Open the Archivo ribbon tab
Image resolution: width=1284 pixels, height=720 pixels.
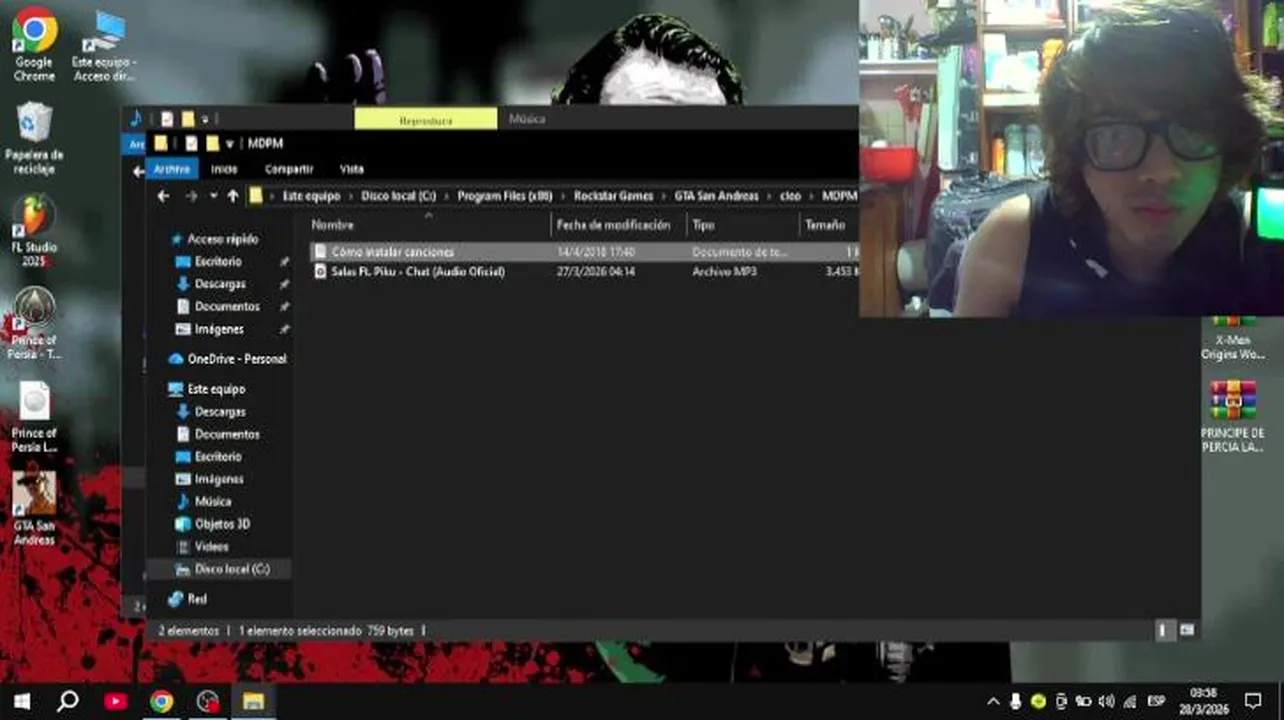(x=171, y=169)
